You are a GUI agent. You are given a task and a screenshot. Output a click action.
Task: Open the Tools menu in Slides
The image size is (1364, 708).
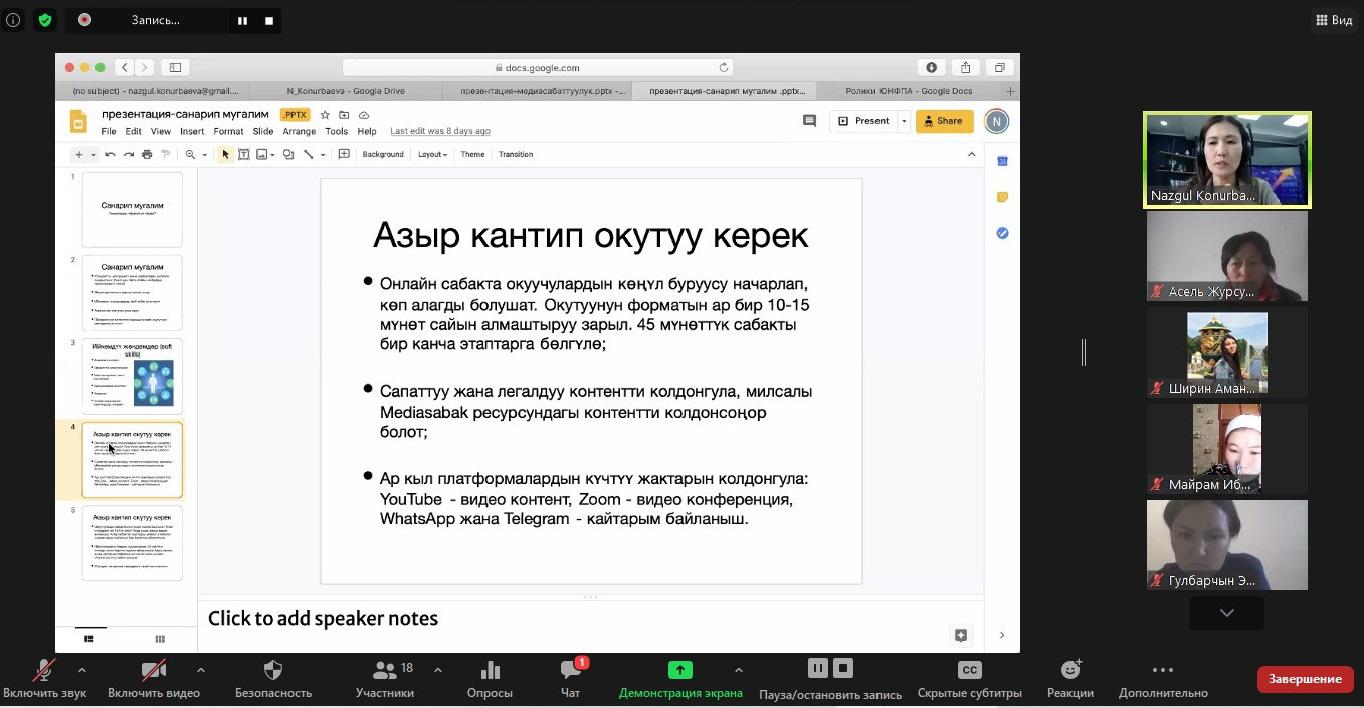(337, 131)
